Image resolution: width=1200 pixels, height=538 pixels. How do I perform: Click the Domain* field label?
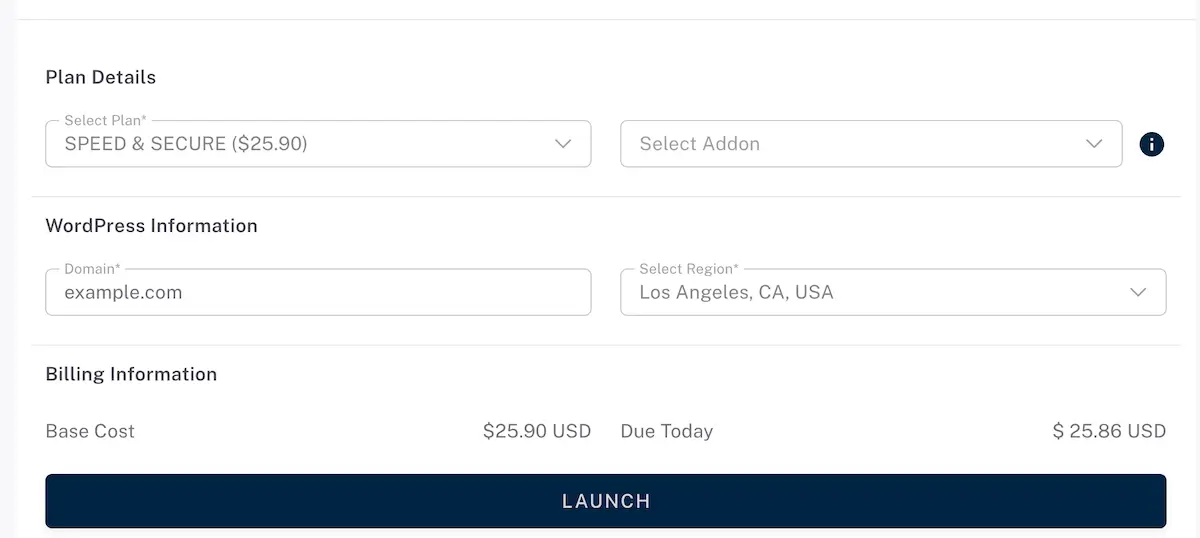(x=92, y=269)
